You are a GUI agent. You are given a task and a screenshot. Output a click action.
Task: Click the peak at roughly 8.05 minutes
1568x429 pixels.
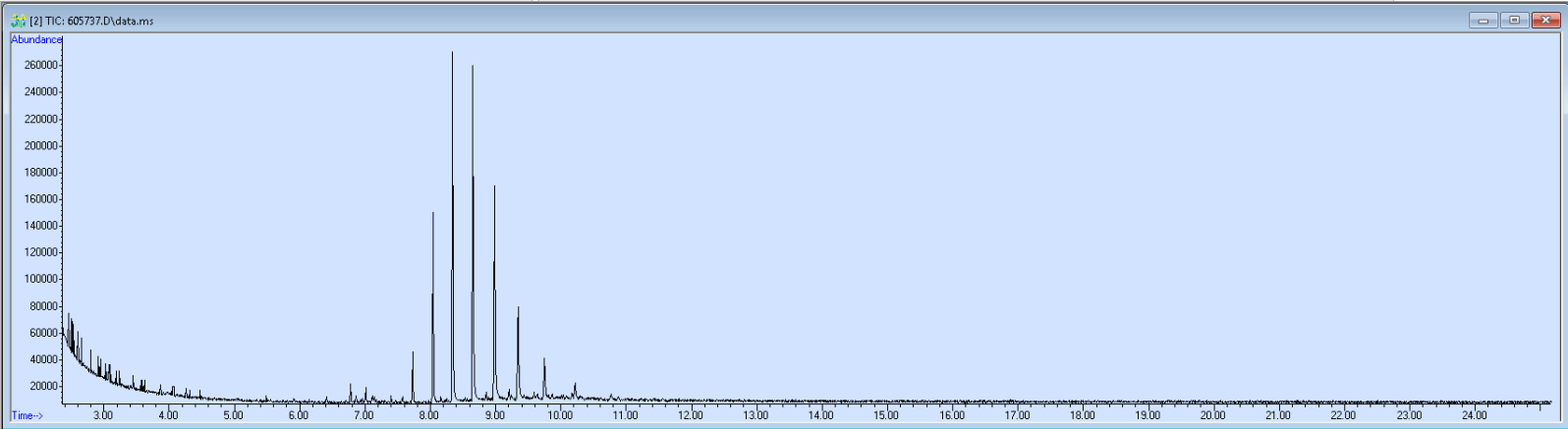(432, 306)
